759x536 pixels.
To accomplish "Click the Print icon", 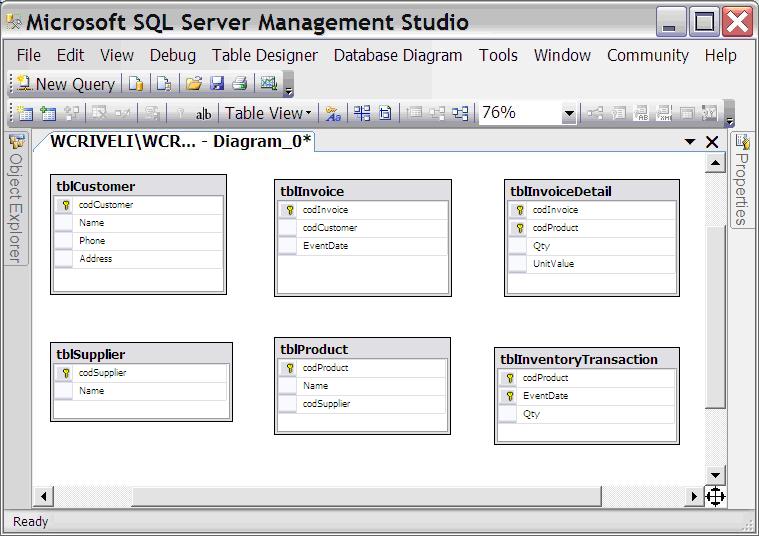I will [240, 84].
